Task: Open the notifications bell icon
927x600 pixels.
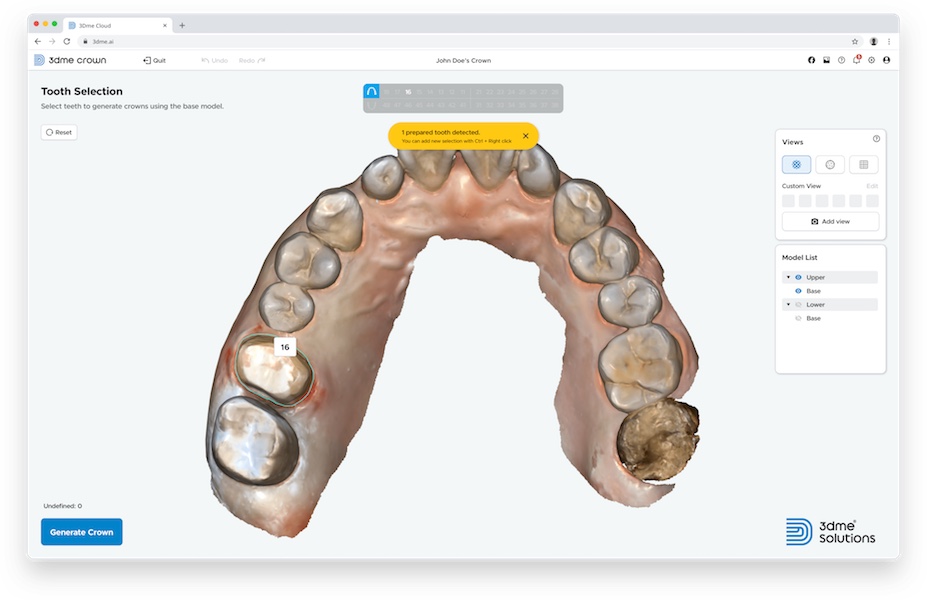Action: pyautogui.click(x=856, y=60)
